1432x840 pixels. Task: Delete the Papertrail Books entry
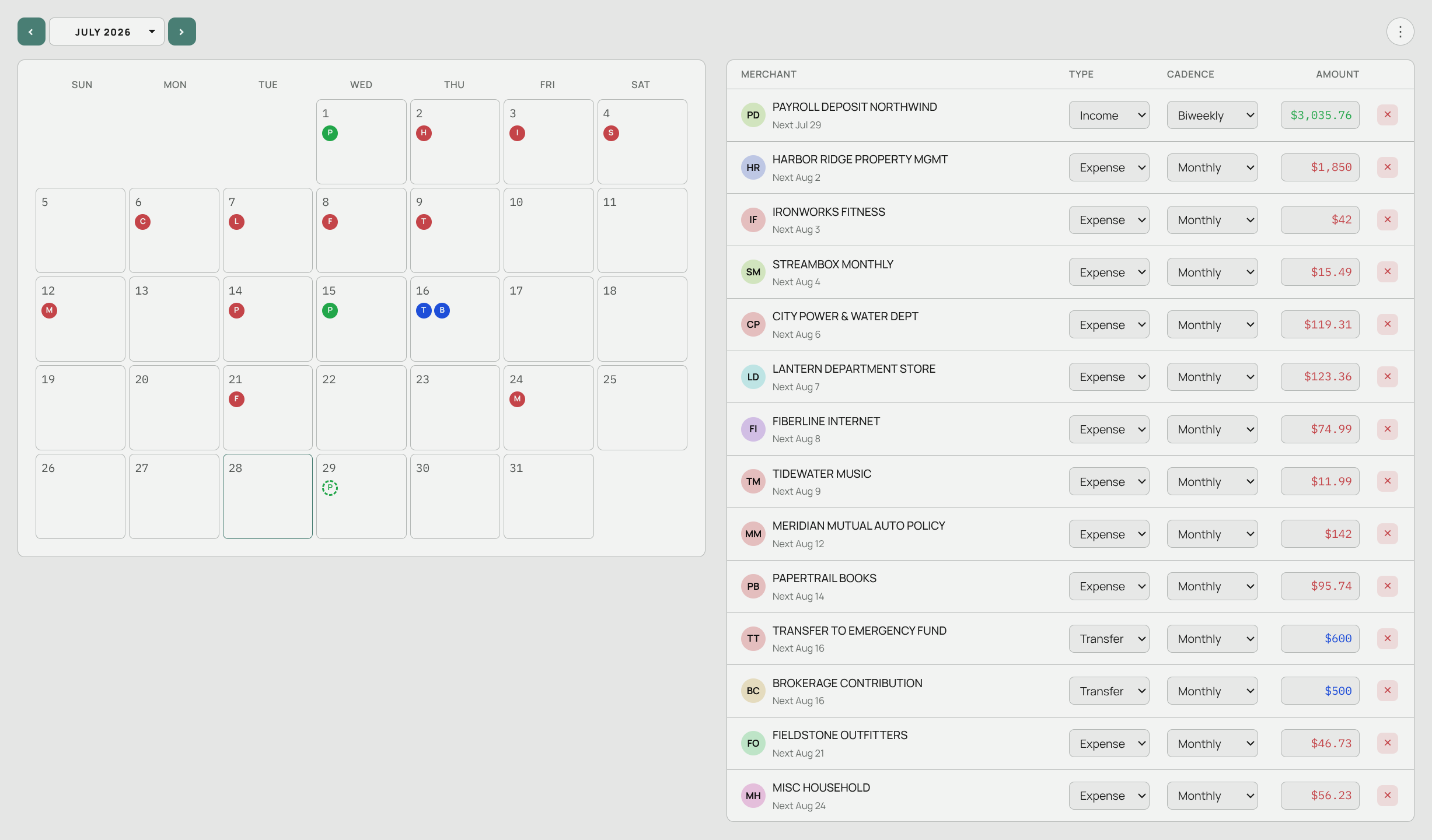[x=1388, y=586]
